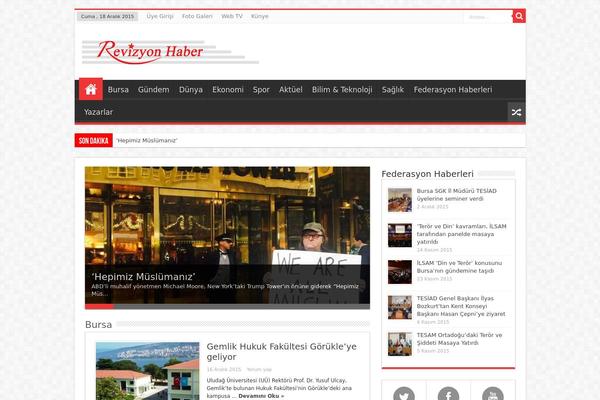This screenshot has width=600, height=400.
Task: Go to the home icon in navbar
Action: [x=91, y=89]
